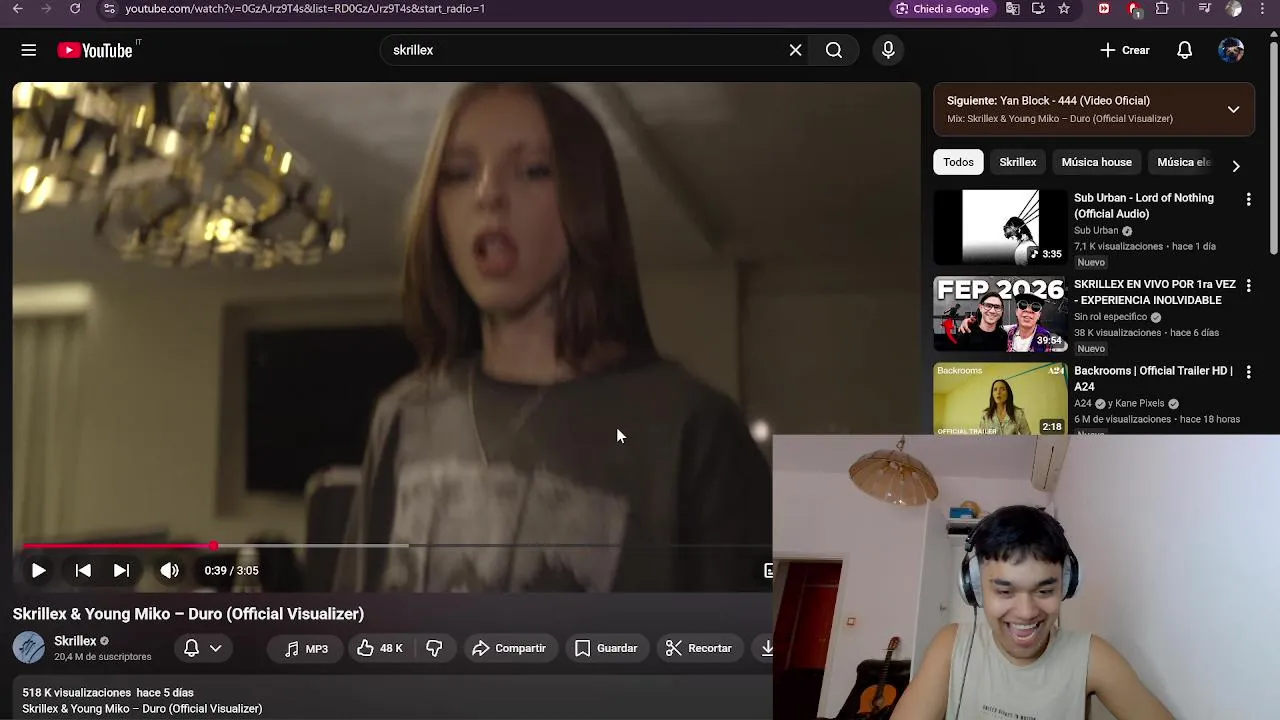Start voice search with the microphone

[x=888, y=50]
